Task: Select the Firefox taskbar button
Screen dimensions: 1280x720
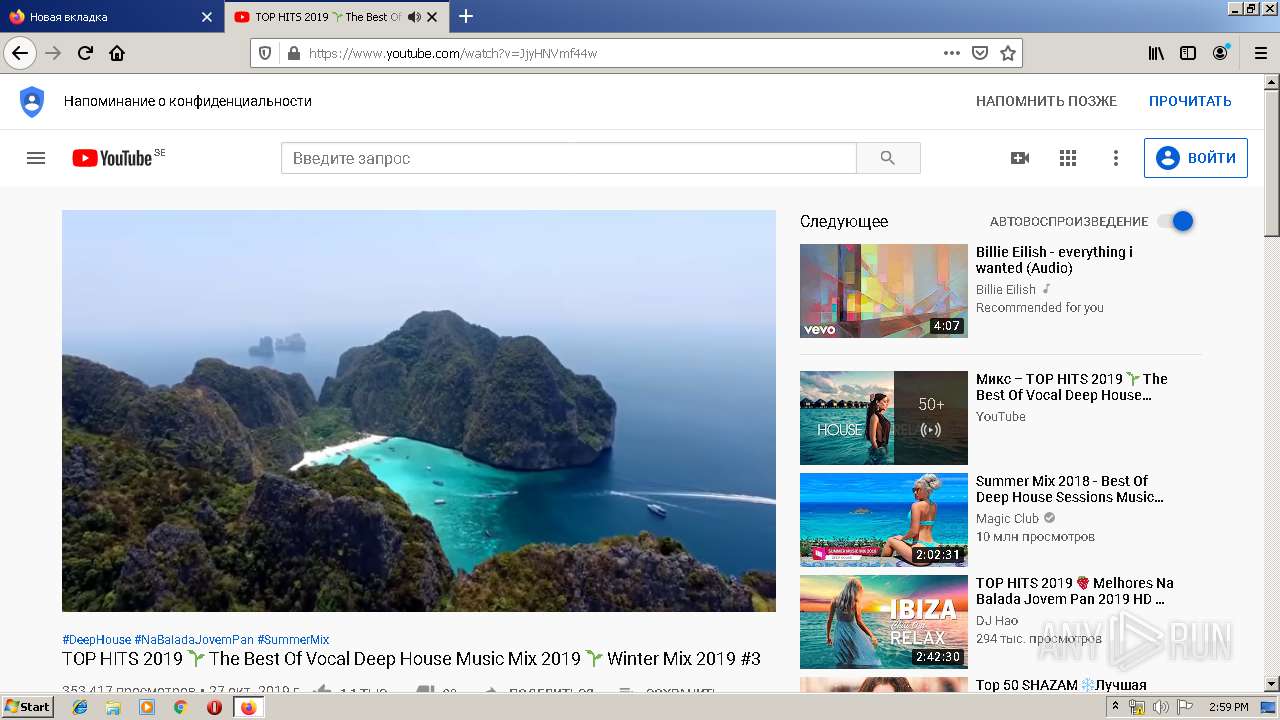Action: coord(248,707)
